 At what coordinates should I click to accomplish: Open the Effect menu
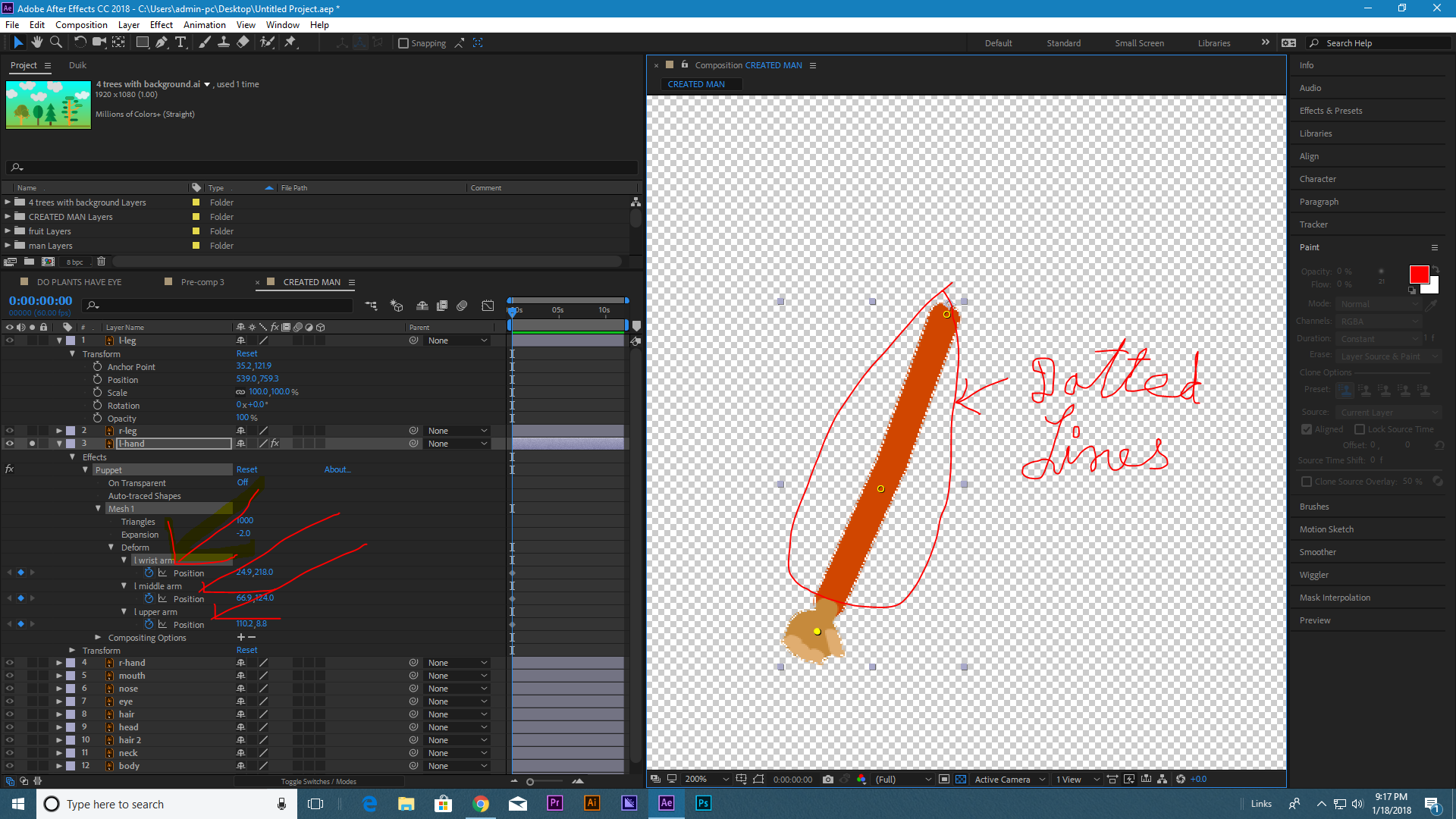(162, 24)
